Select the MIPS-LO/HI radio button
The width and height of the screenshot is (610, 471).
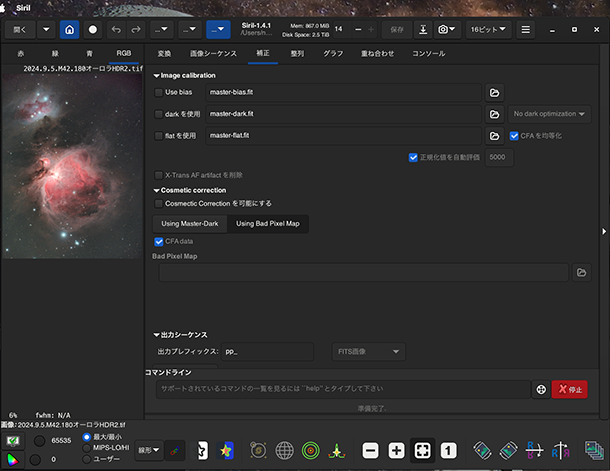point(86,447)
